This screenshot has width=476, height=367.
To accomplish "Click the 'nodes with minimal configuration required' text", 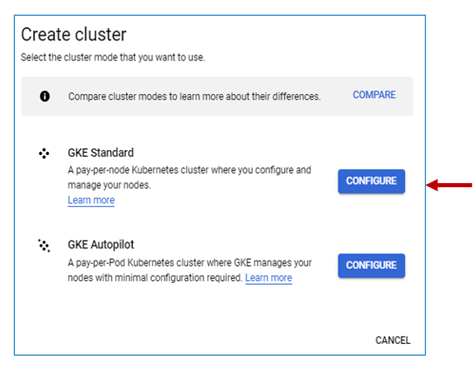I will click(x=155, y=278).
